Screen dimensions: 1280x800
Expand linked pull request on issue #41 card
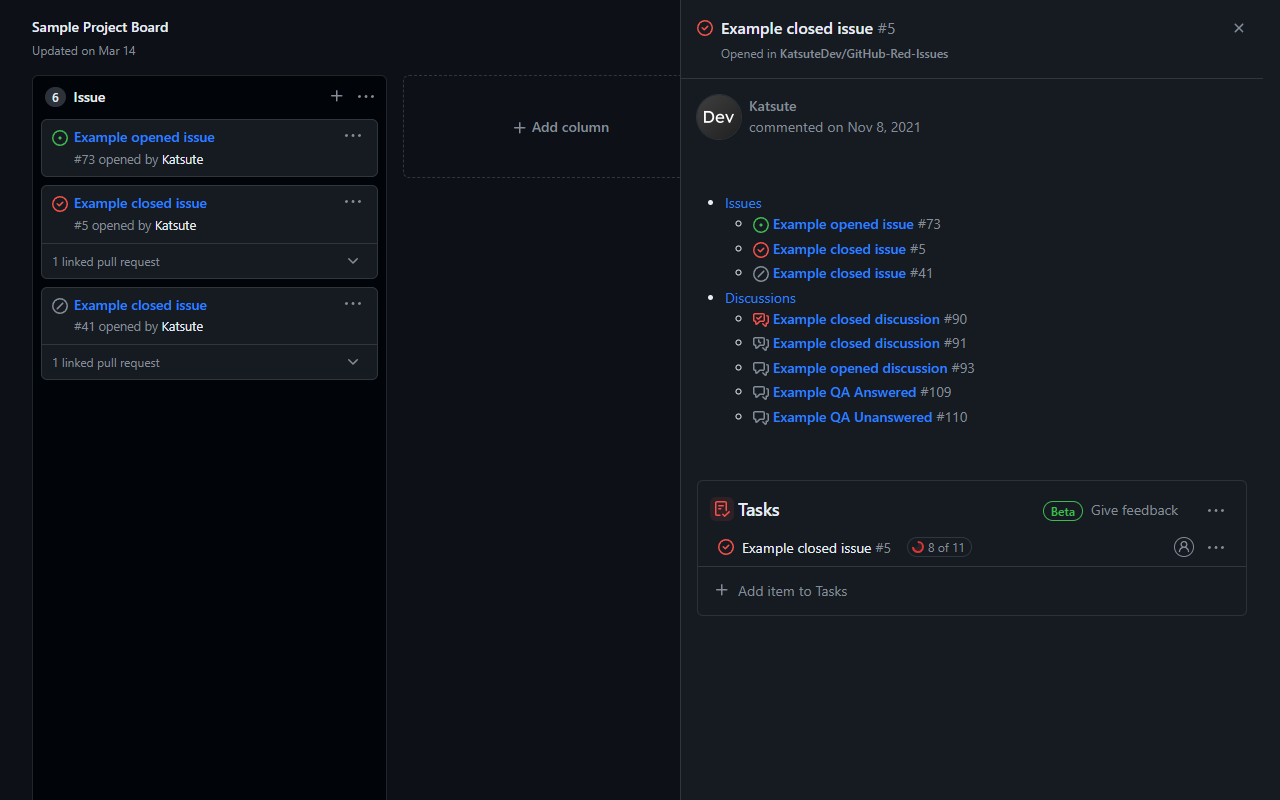352,362
